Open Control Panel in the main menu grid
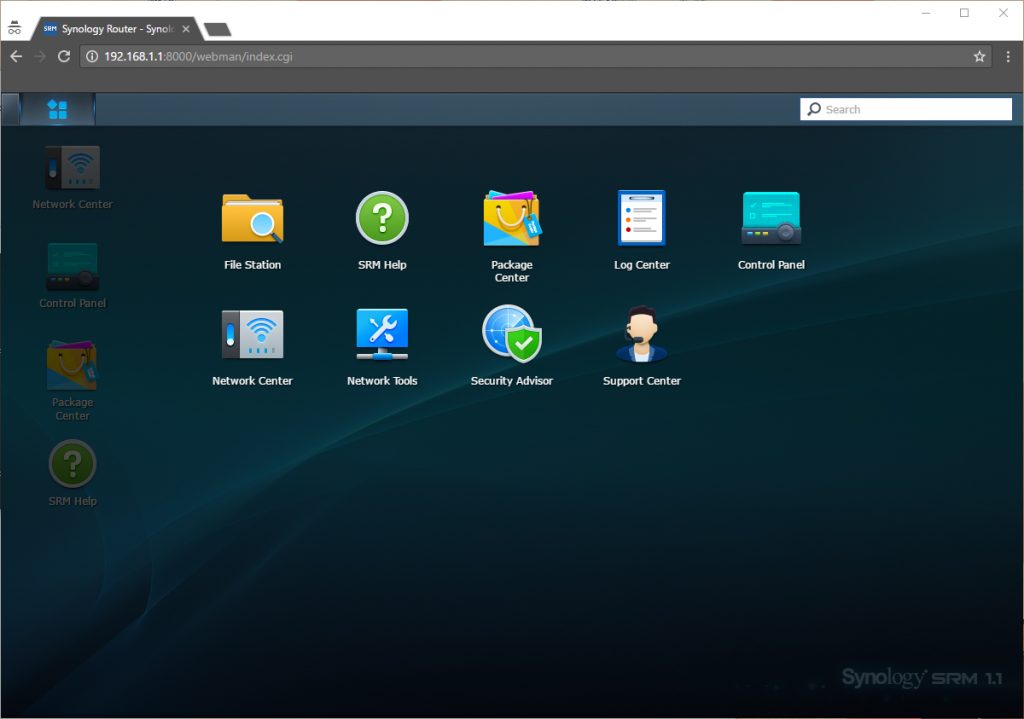The image size is (1024, 719). point(771,231)
